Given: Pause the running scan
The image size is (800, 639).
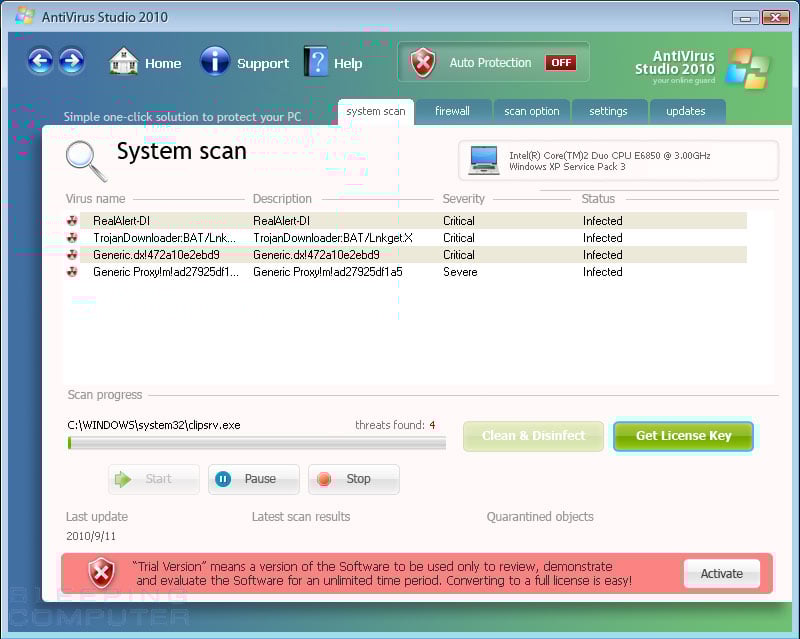Looking at the screenshot, I should point(254,479).
